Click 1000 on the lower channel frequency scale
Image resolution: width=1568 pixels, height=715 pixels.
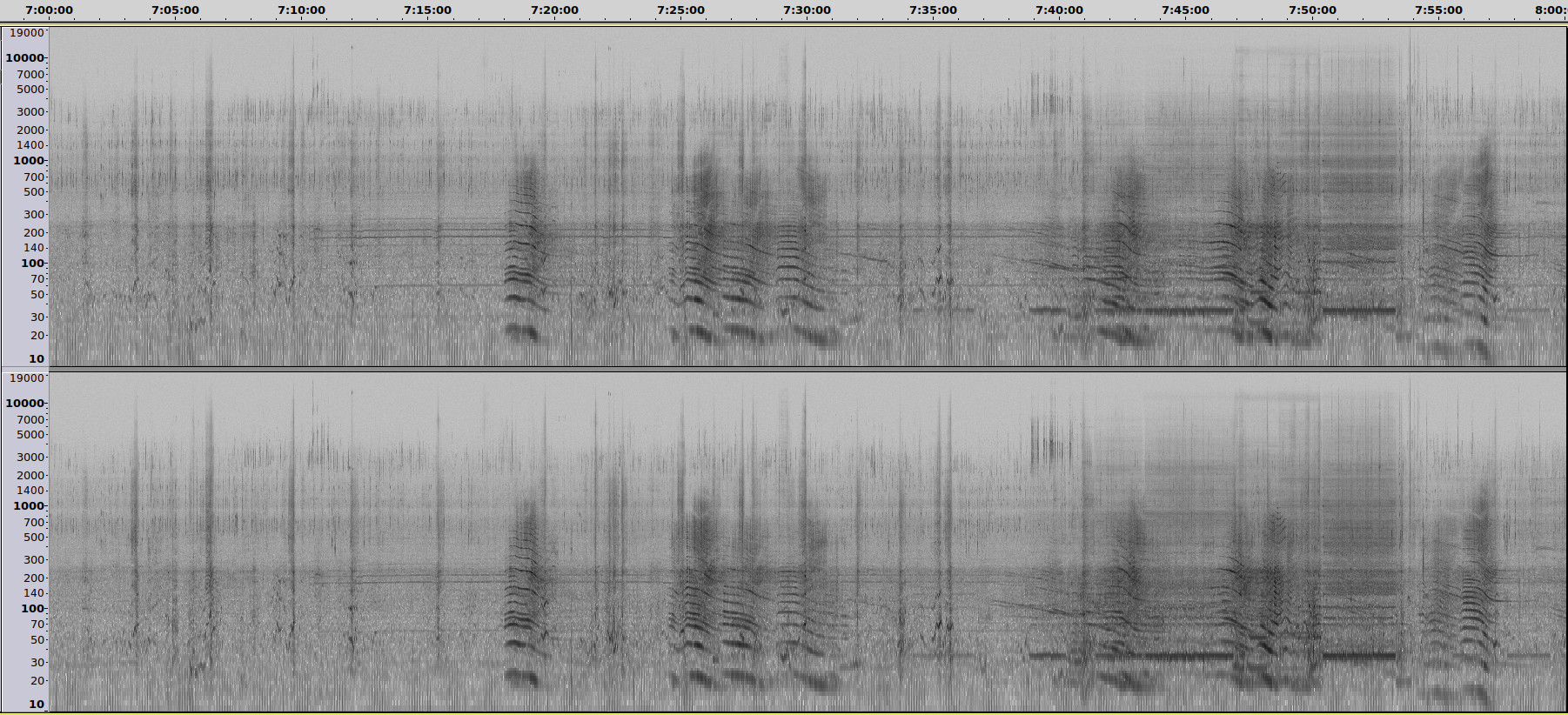tap(28, 506)
